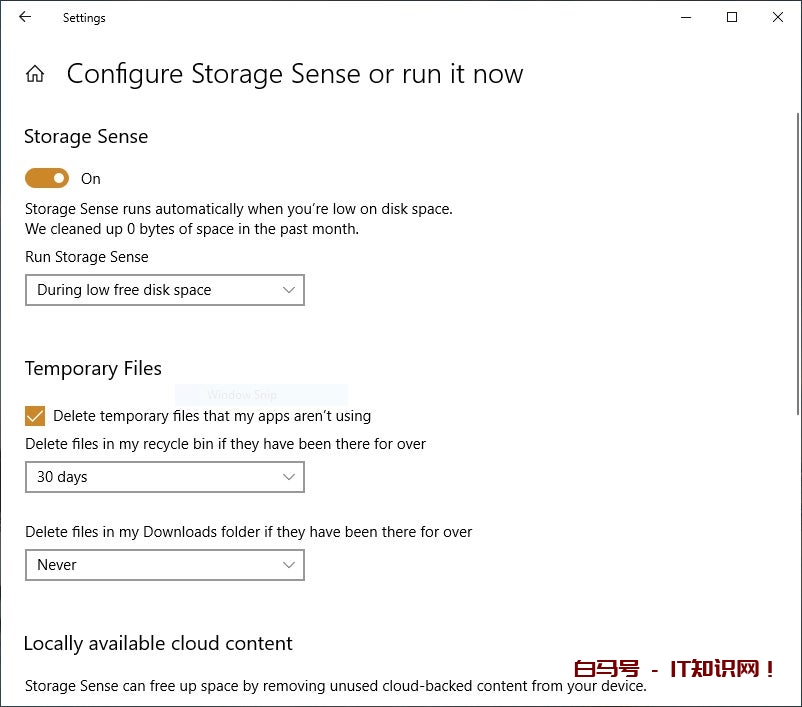Open the Downloads folder 'Never' dropdown
The width and height of the screenshot is (802, 707).
pyautogui.click(x=164, y=565)
